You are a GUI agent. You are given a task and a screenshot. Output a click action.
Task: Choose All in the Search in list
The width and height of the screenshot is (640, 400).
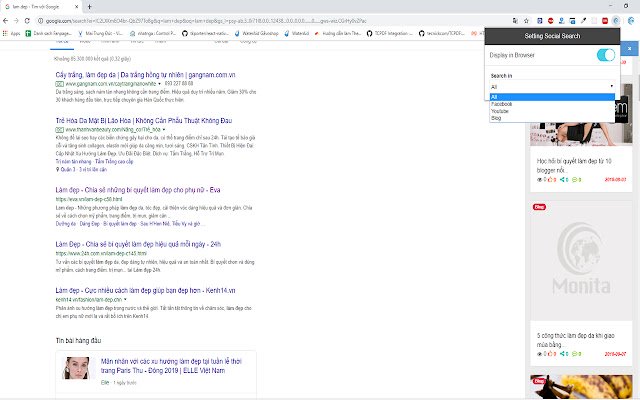552,97
